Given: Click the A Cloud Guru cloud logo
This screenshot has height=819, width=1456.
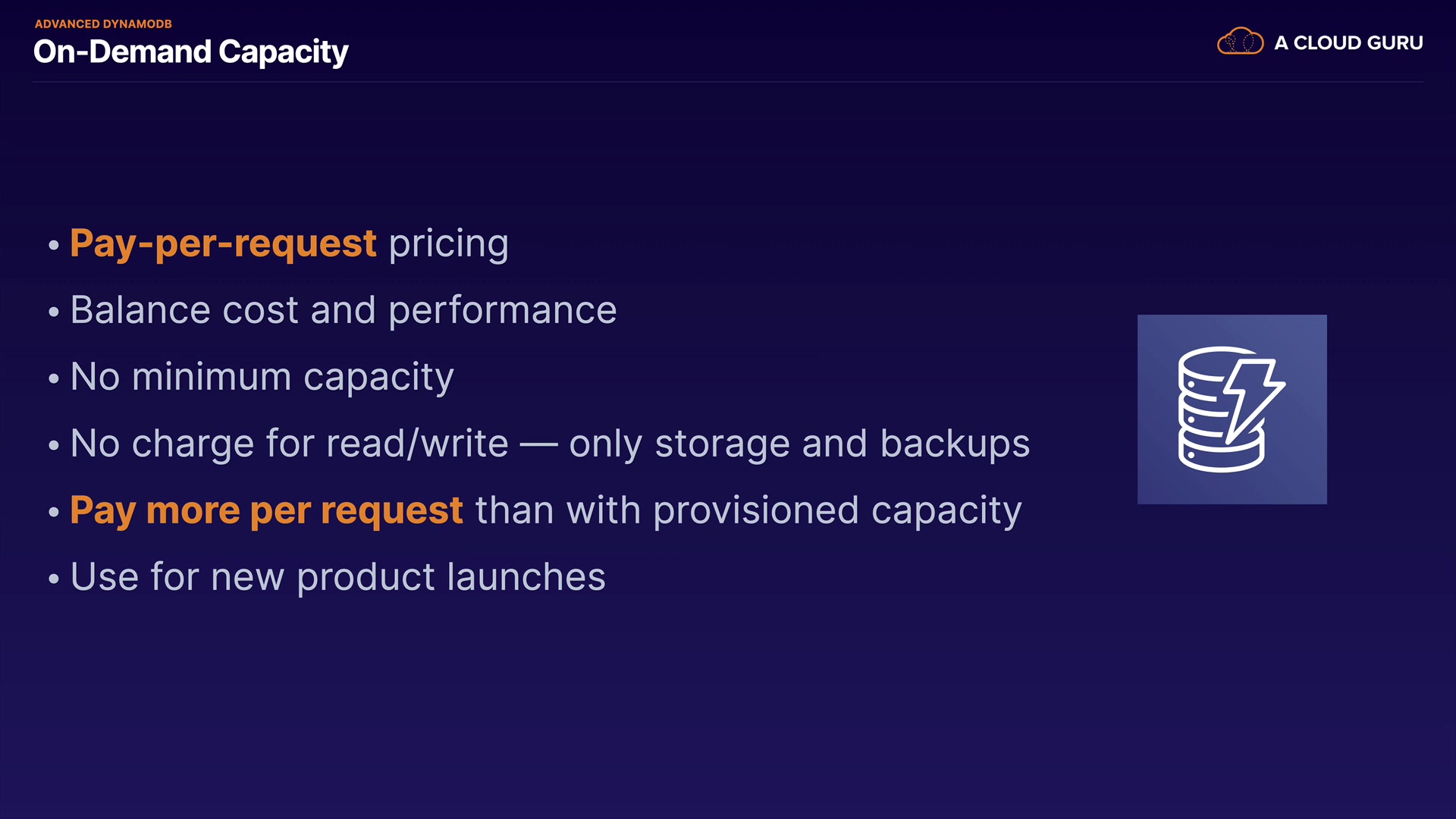Looking at the screenshot, I should point(1240,42).
